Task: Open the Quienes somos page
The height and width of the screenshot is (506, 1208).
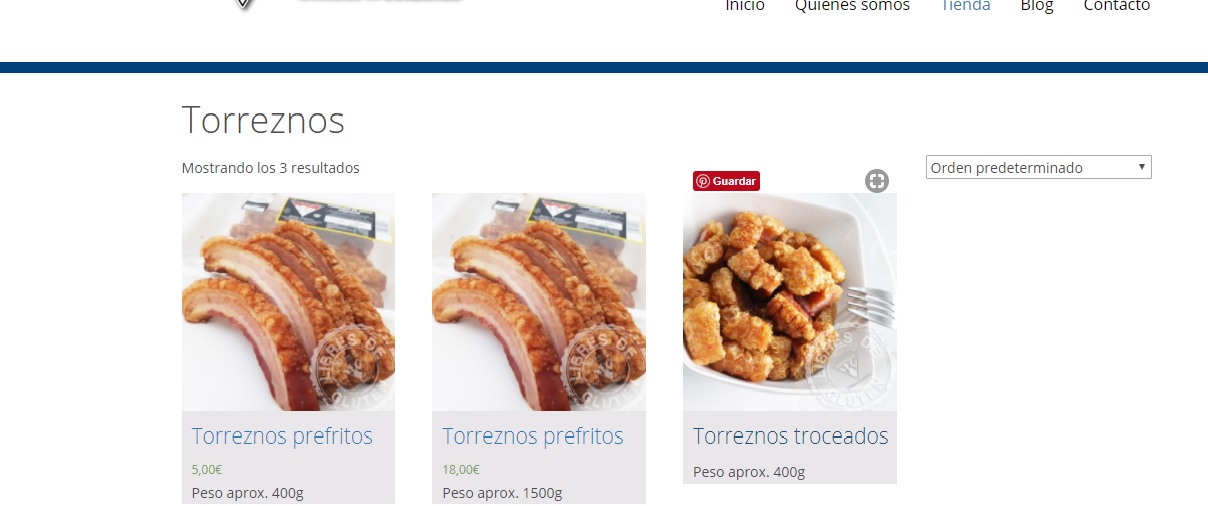Action: click(852, 6)
